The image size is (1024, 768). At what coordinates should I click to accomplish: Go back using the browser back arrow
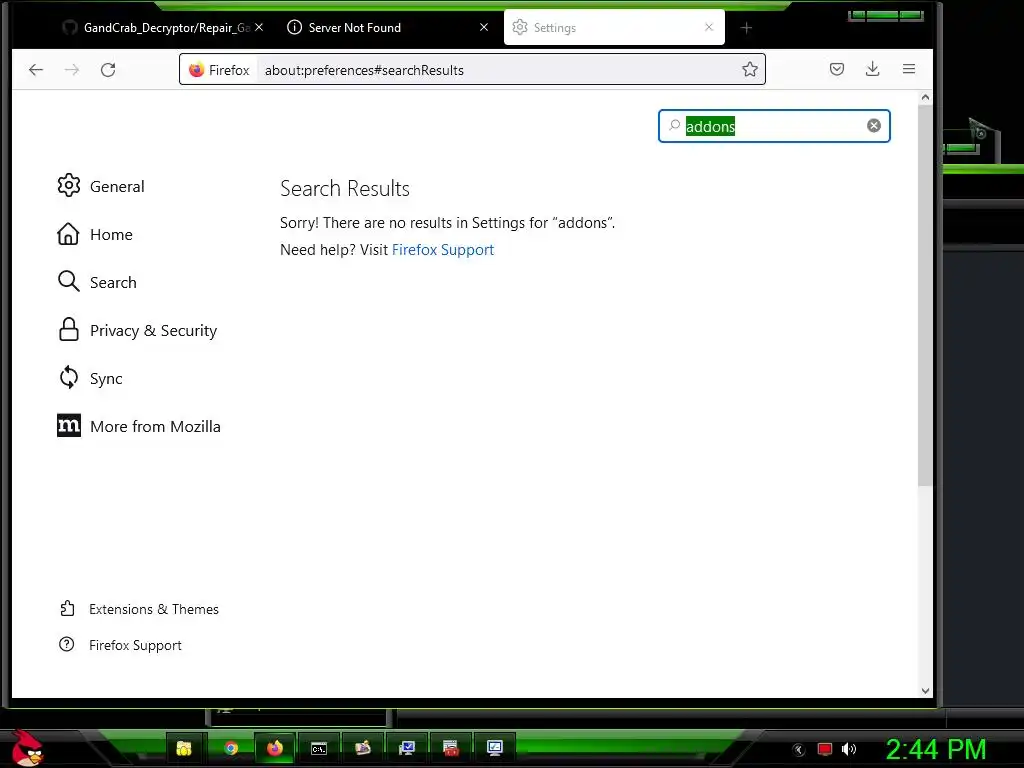[x=36, y=70]
